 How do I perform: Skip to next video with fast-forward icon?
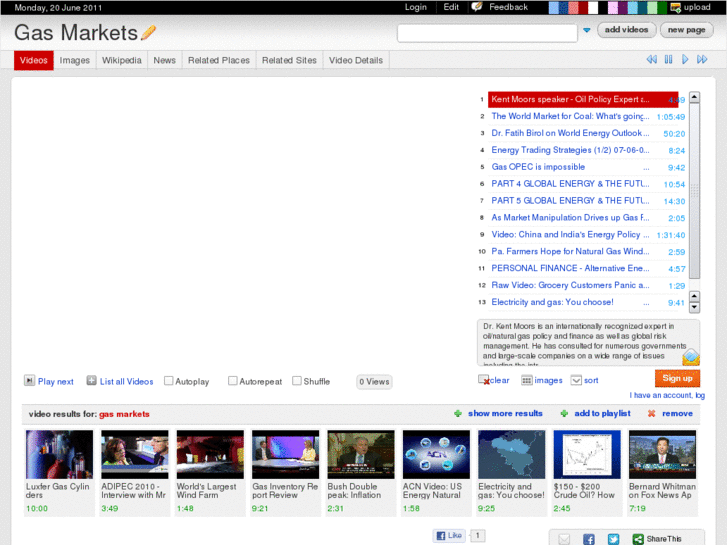click(702, 59)
